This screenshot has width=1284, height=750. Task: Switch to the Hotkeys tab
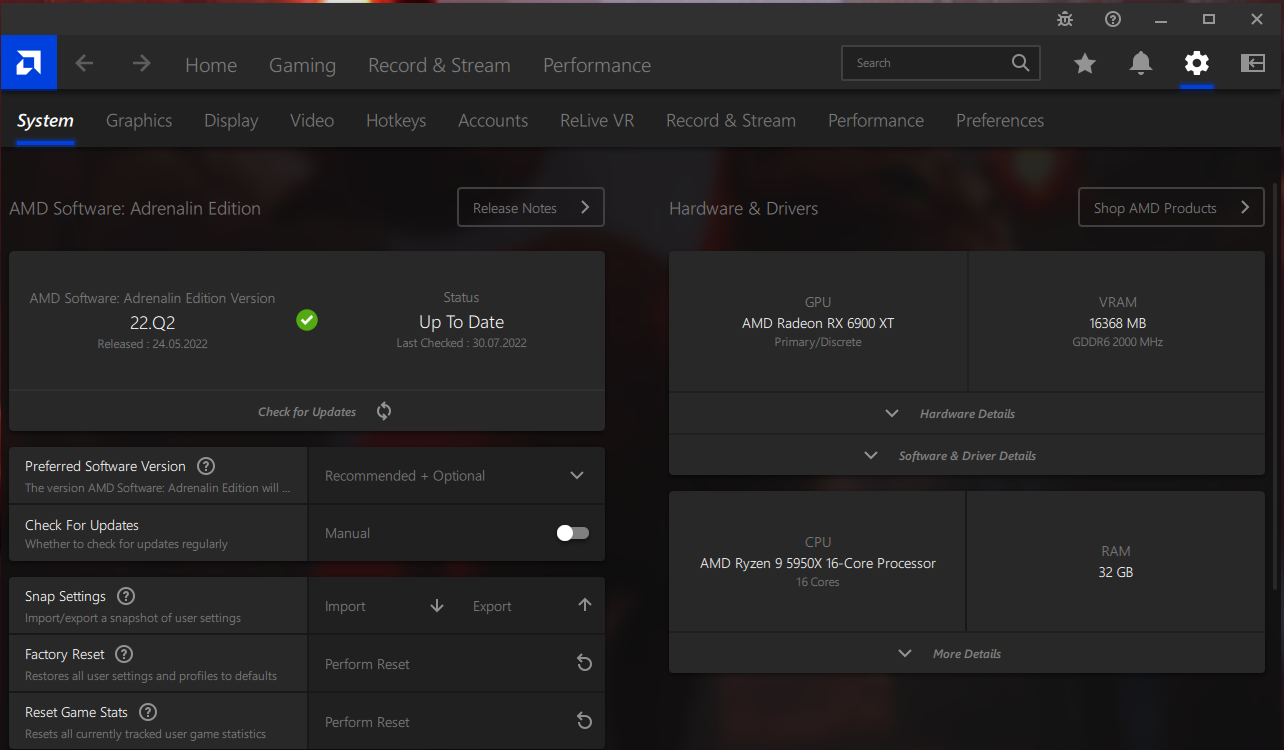tap(396, 120)
